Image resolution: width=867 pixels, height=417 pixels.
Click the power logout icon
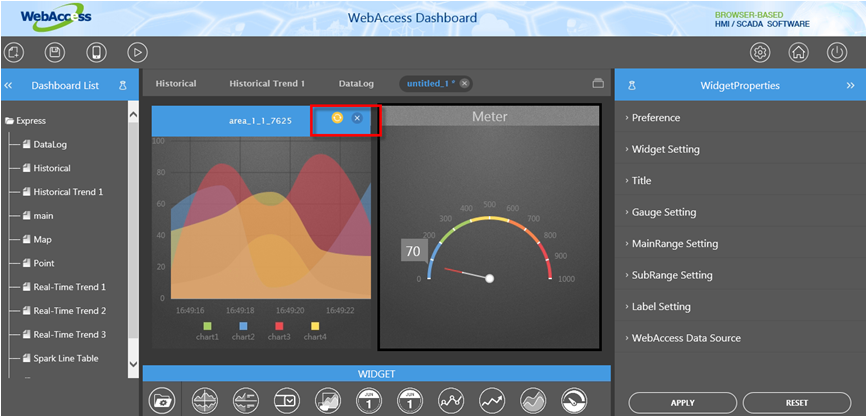837,53
